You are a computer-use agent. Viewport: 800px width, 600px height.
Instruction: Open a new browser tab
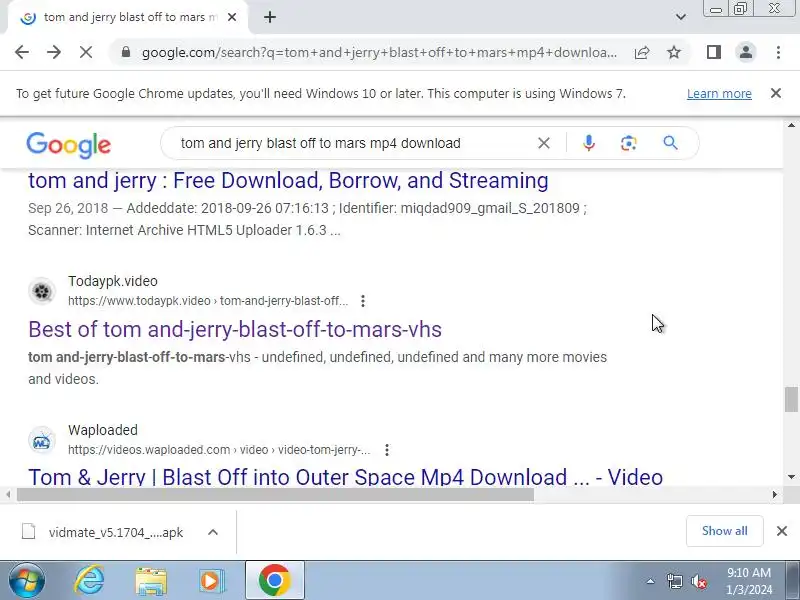(x=270, y=17)
